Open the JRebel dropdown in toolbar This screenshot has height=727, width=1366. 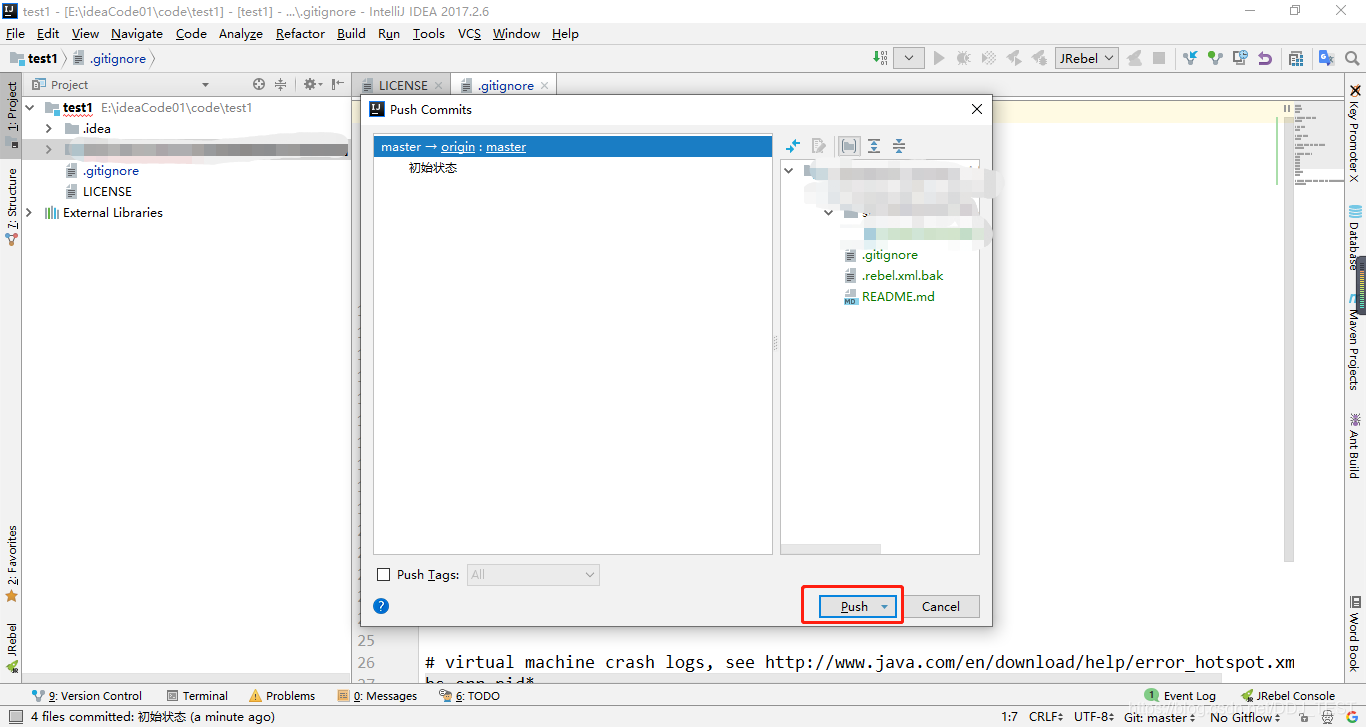tap(1087, 58)
